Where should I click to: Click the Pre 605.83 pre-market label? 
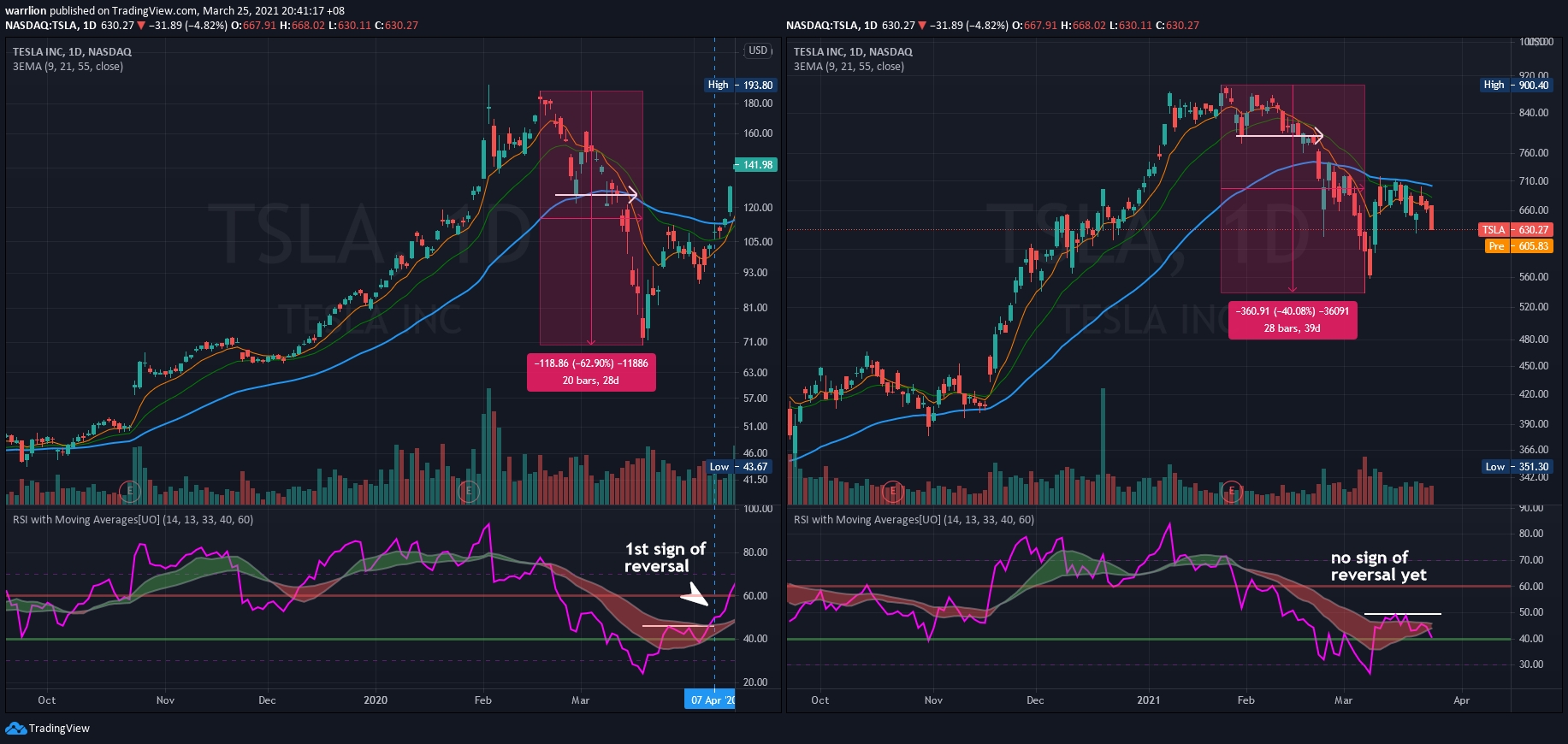(x=1518, y=246)
